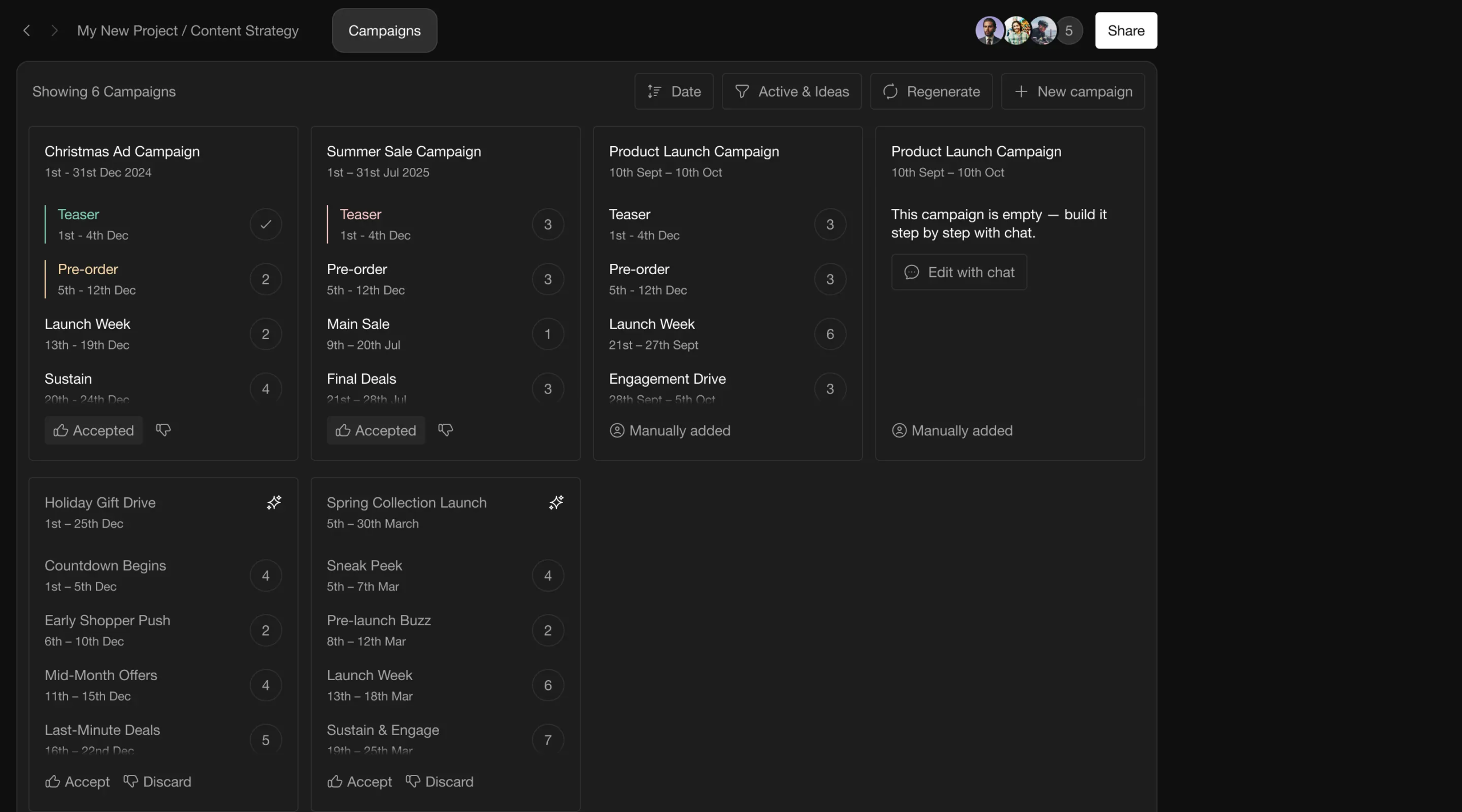Image resolution: width=1462 pixels, height=812 pixels.
Task: Click the 5 collaborators count badge
Action: pyautogui.click(x=1069, y=31)
